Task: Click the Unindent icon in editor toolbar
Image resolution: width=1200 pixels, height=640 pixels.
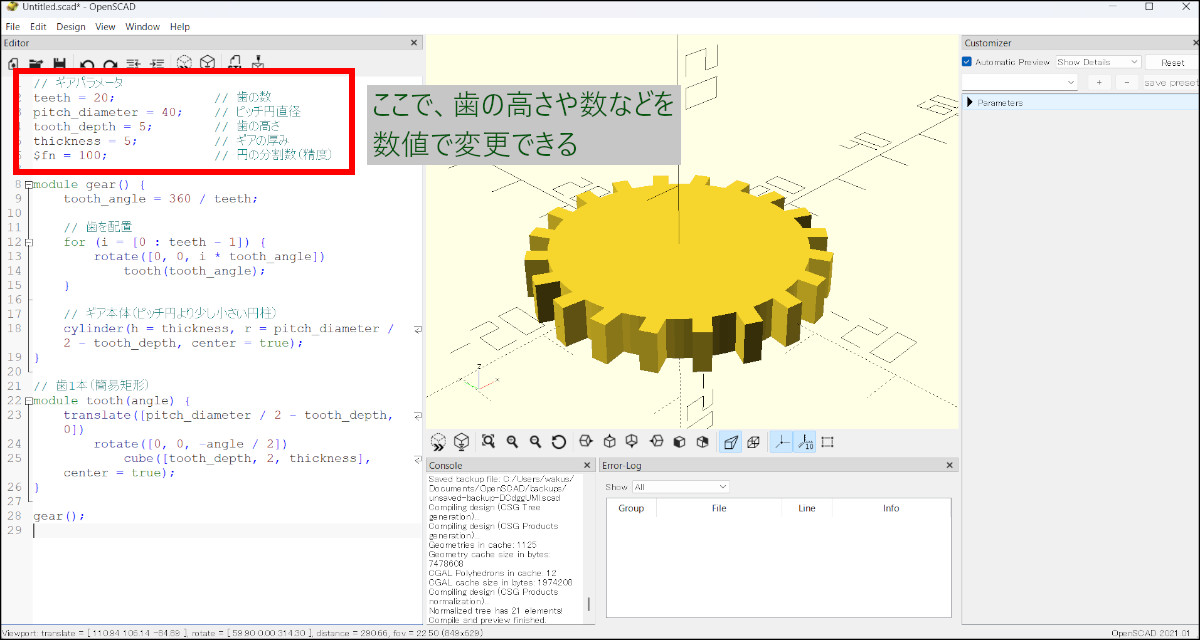Action: pos(135,62)
